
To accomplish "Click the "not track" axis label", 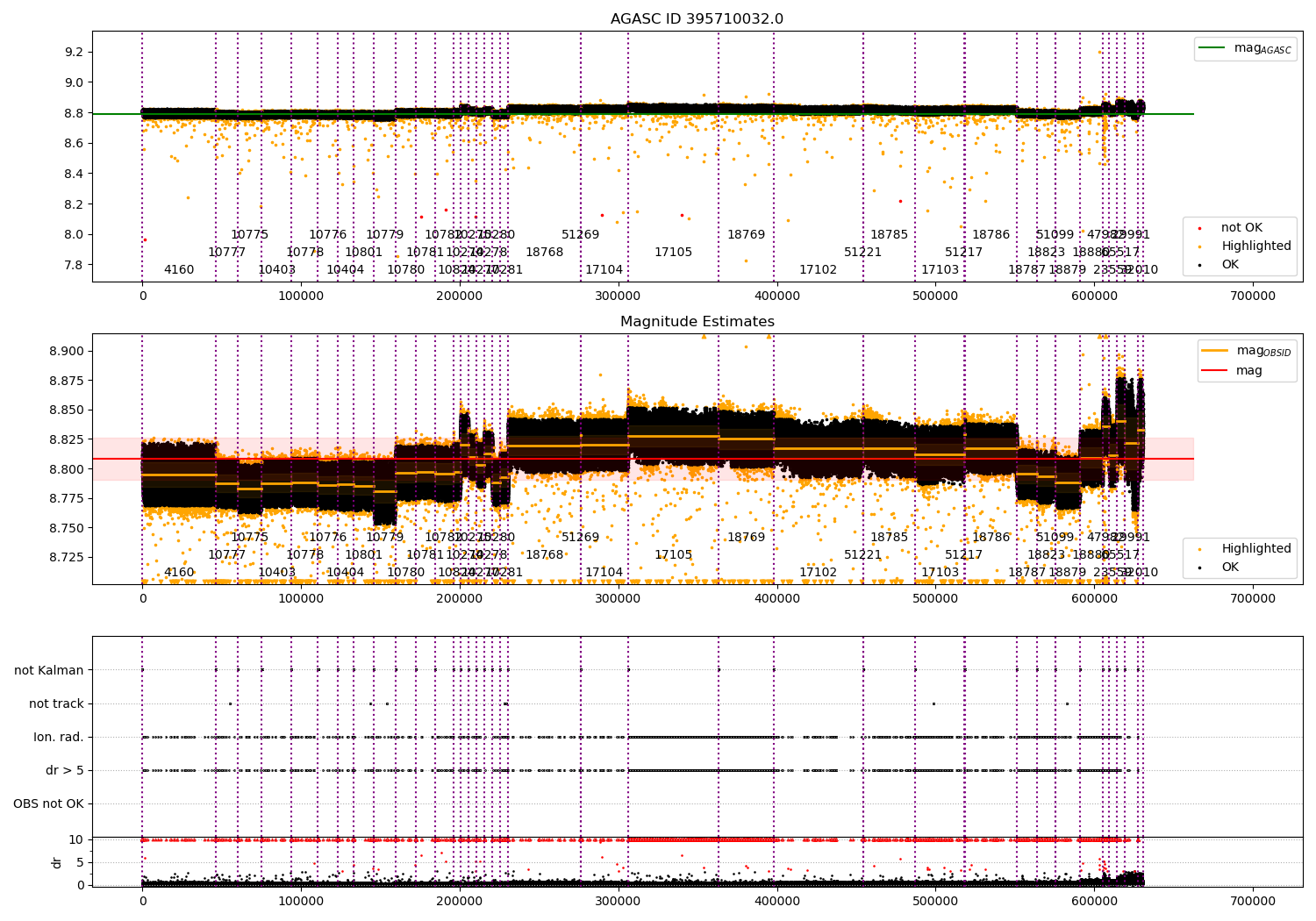I will [x=56, y=703].
